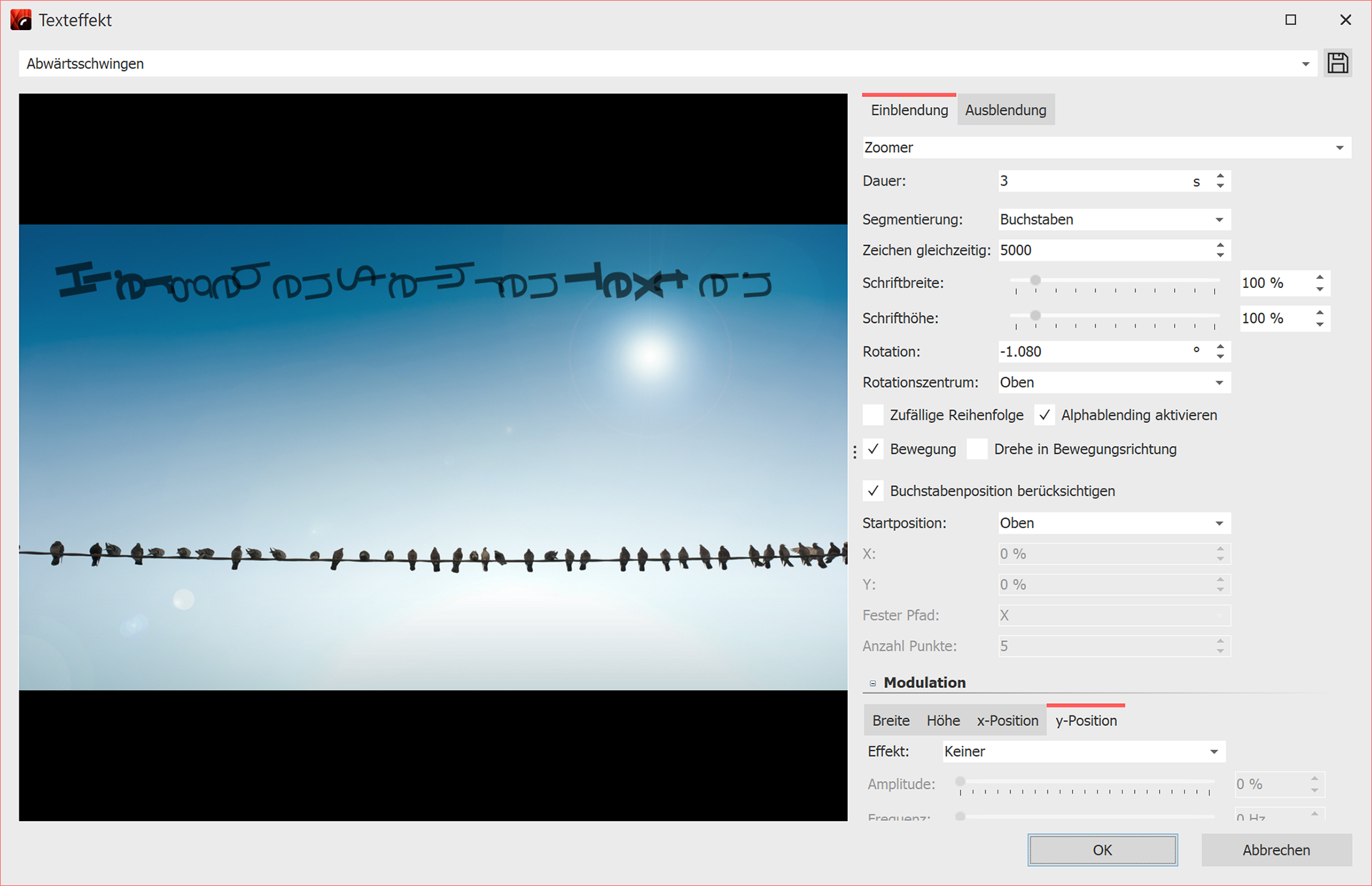The image size is (1372, 886).
Task: Open the Startposition dropdown
Action: [1113, 522]
